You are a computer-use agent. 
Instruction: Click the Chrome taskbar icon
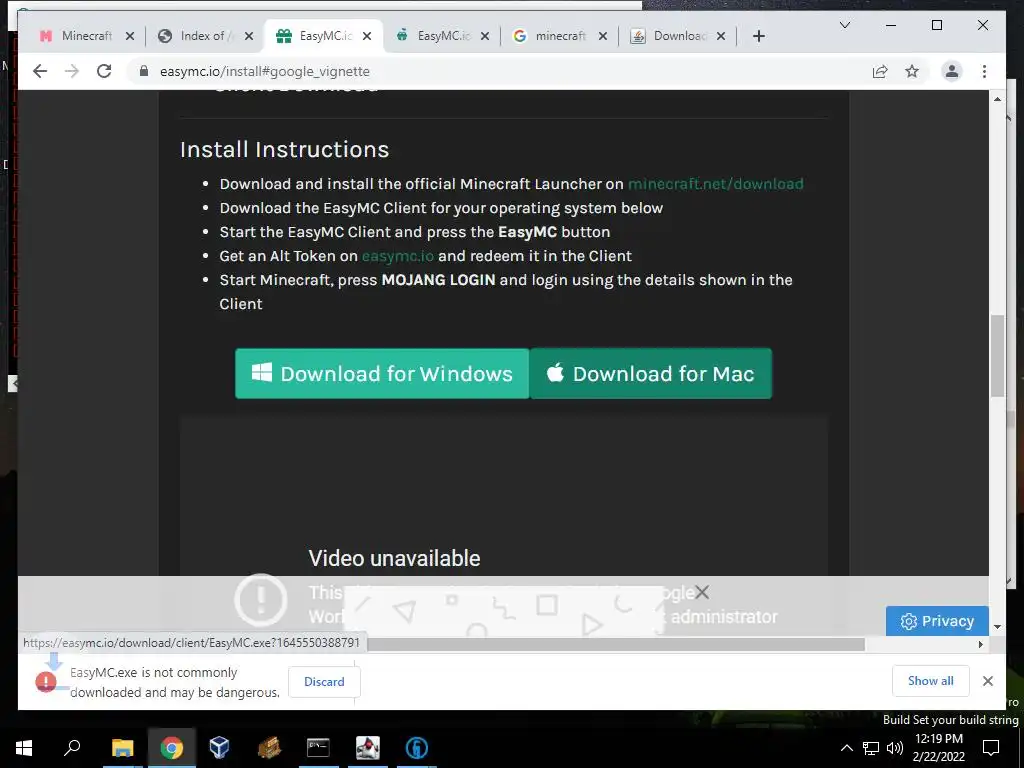[x=171, y=748]
